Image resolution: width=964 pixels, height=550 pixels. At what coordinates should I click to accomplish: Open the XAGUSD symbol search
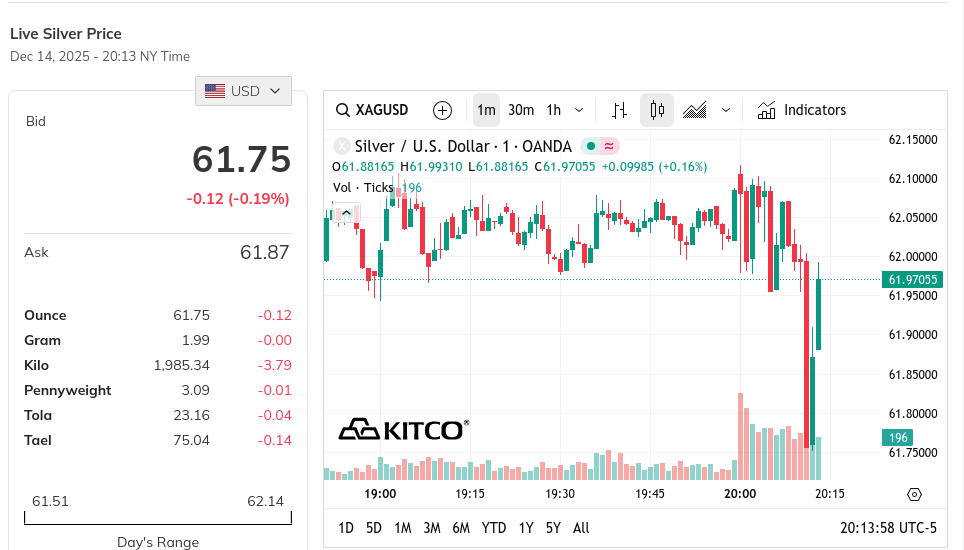pyautogui.click(x=372, y=110)
